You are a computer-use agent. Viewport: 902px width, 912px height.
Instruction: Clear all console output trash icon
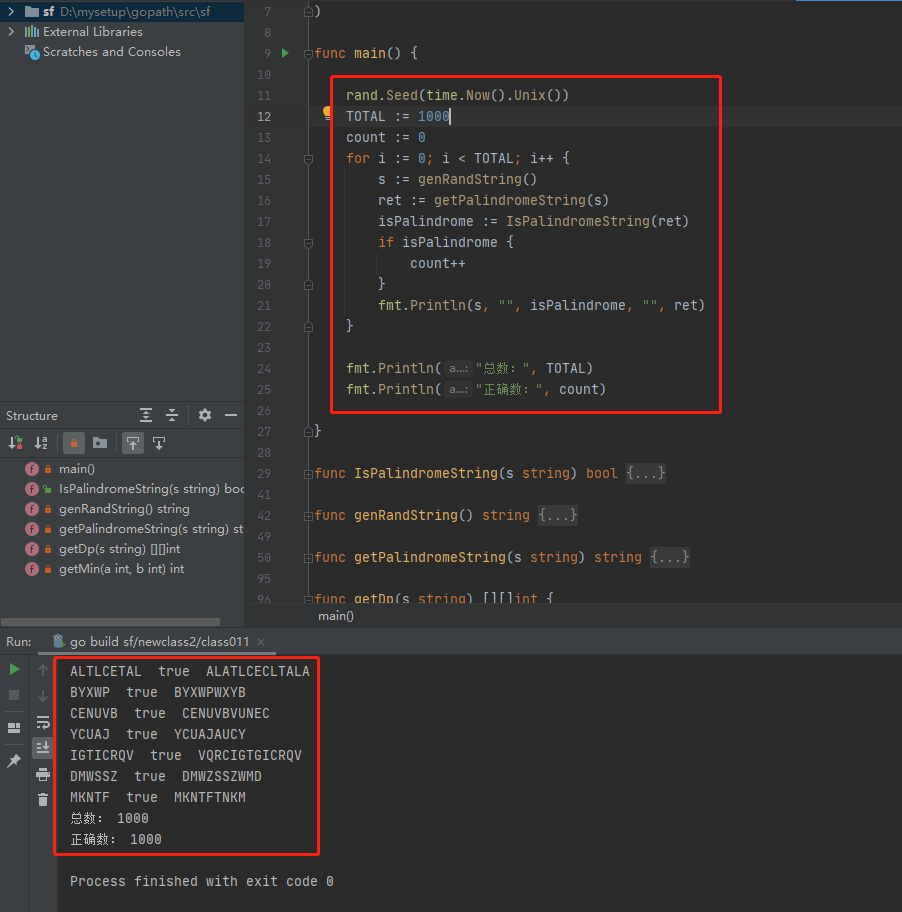(43, 800)
